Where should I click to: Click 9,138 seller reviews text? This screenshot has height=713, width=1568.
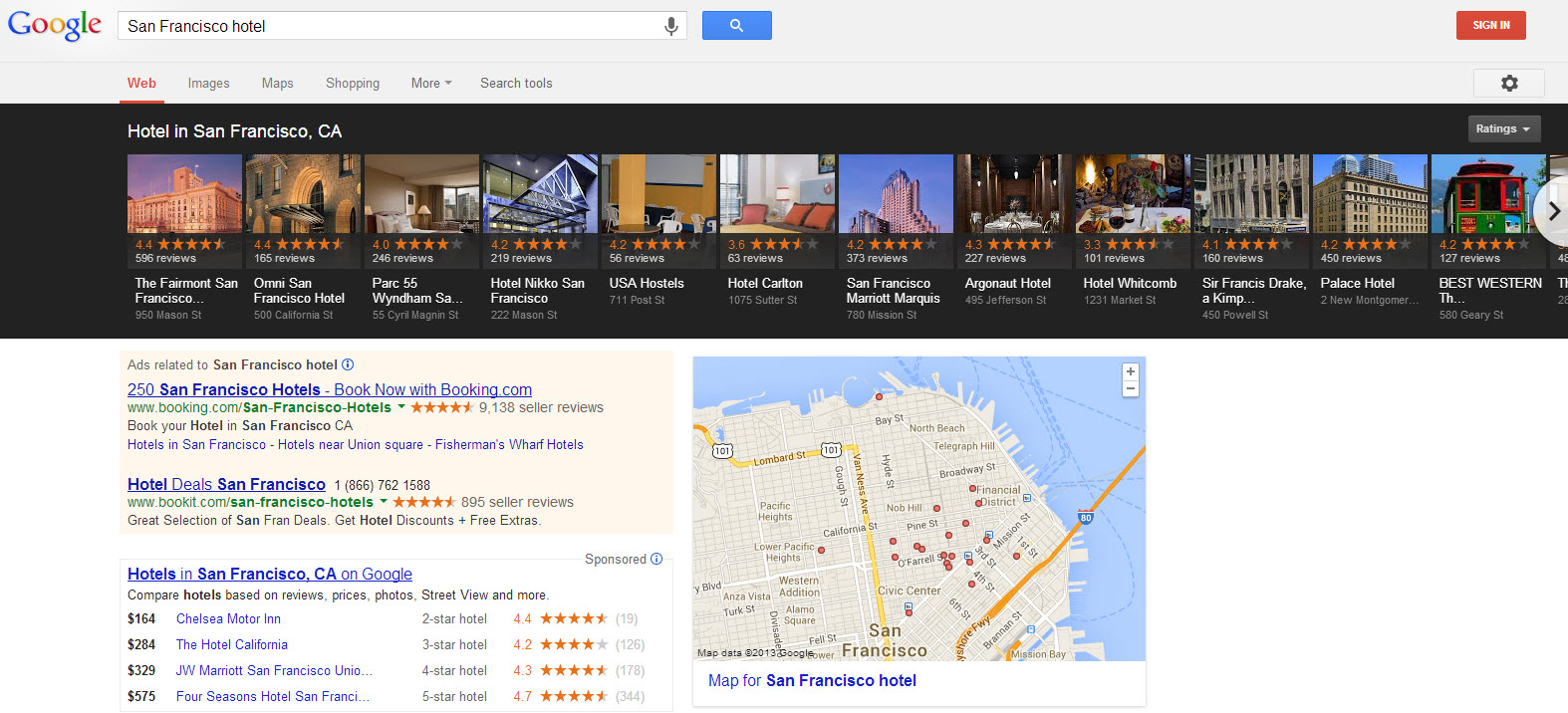(x=541, y=407)
